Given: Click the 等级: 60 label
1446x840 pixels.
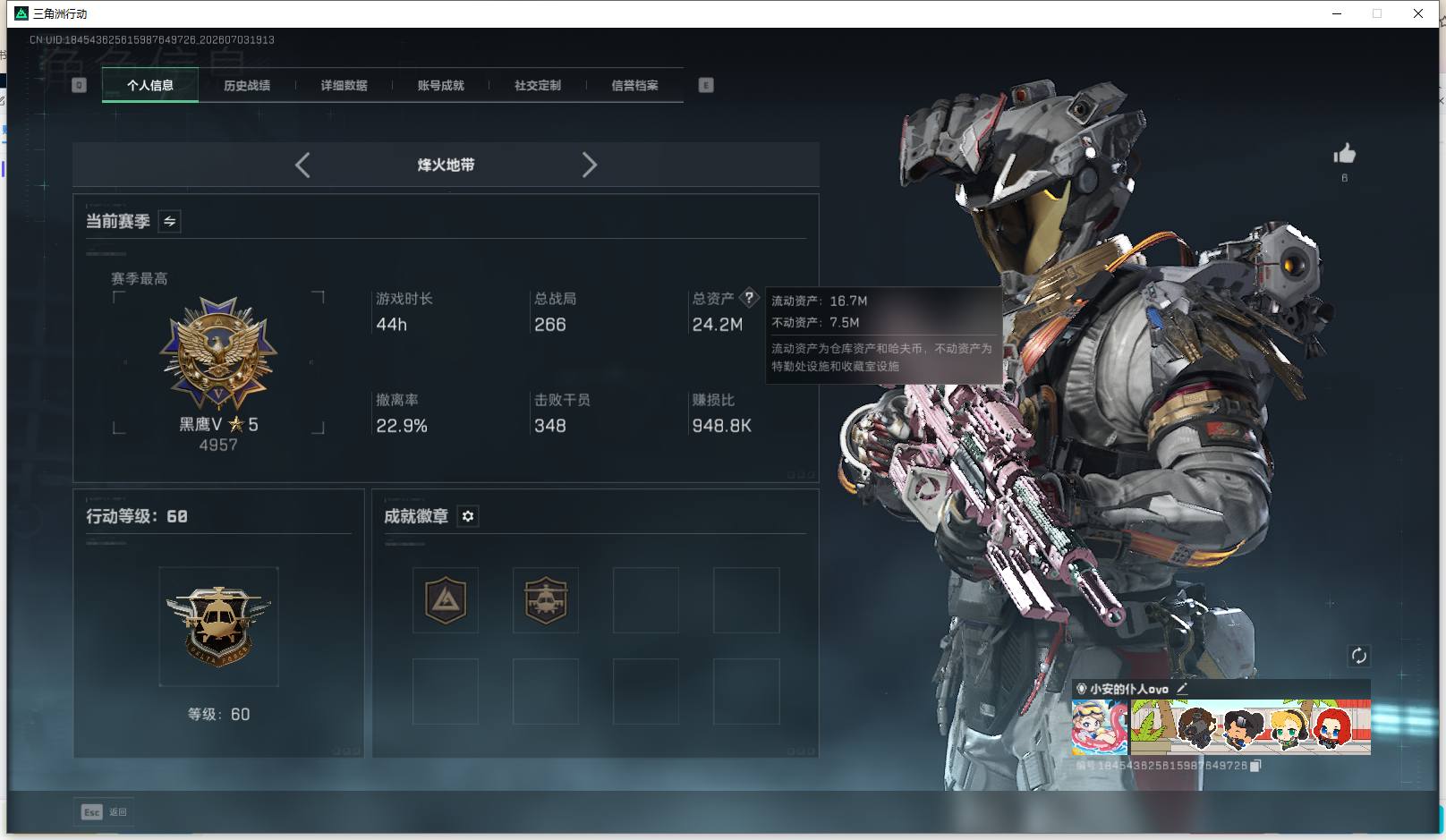Looking at the screenshot, I should [x=218, y=715].
